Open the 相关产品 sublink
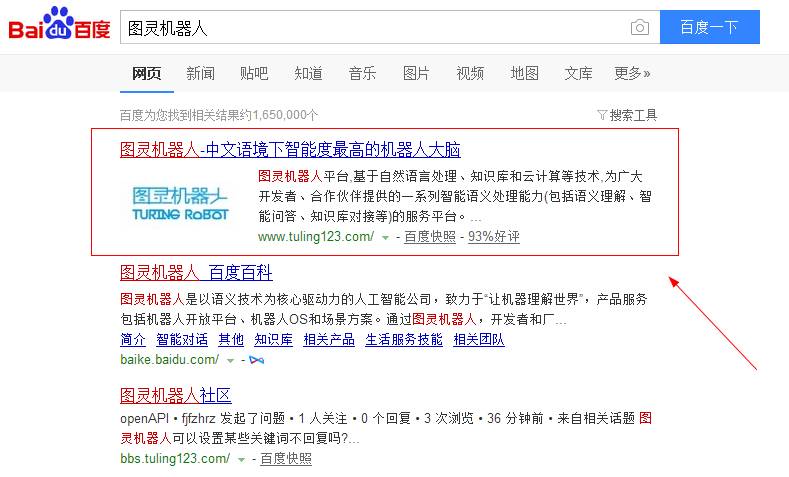Image resolution: width=789 pixels, height=477 pixels. [x=329, y=340]
